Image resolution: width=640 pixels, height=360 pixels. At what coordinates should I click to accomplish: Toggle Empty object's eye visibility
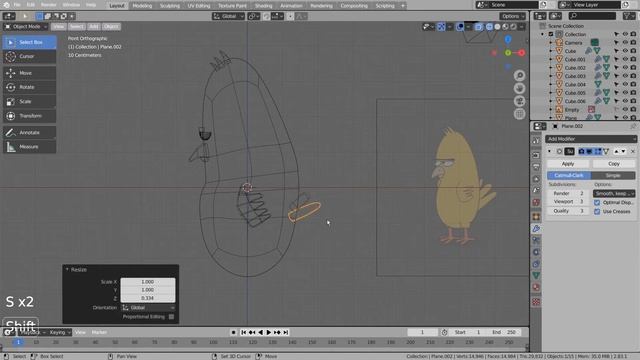625,109
